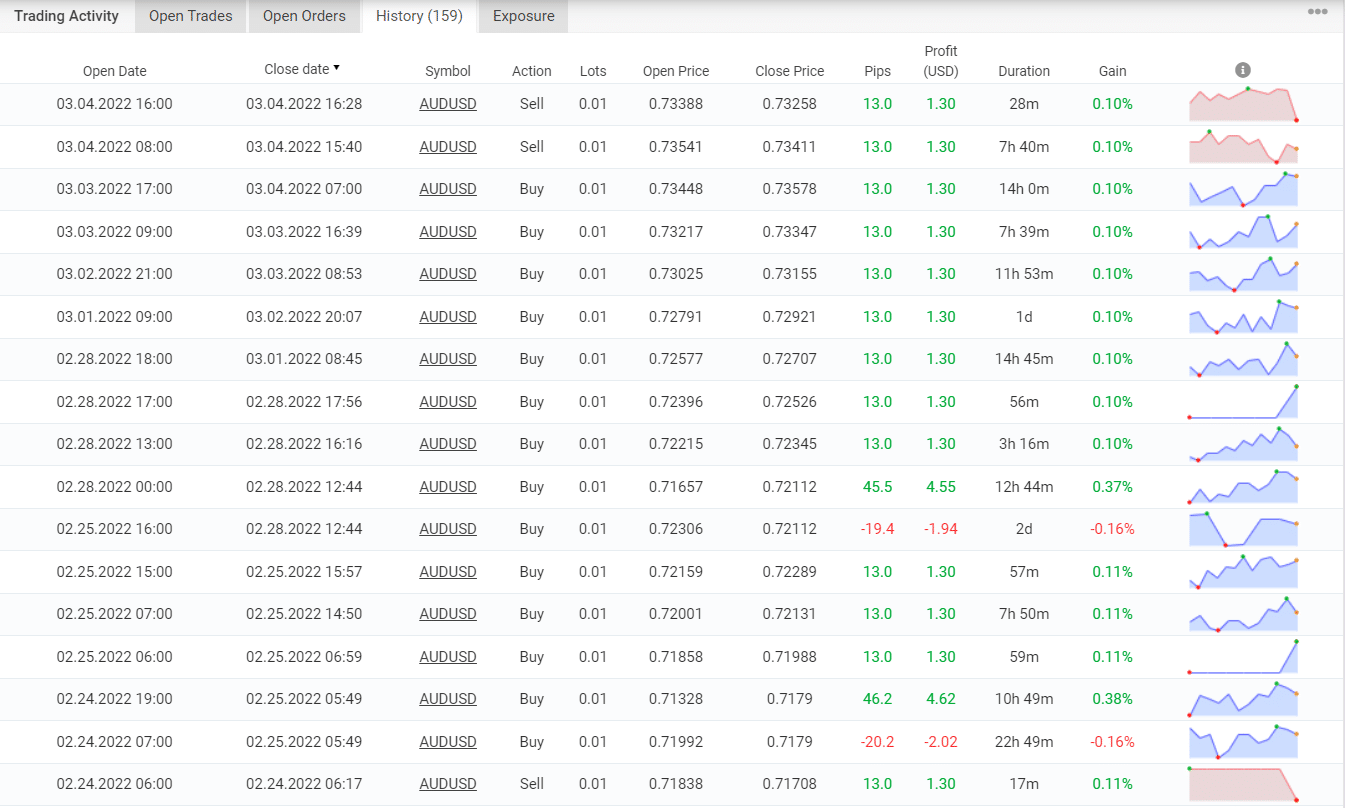Select the History (159) tab

(x=419, y=16)
